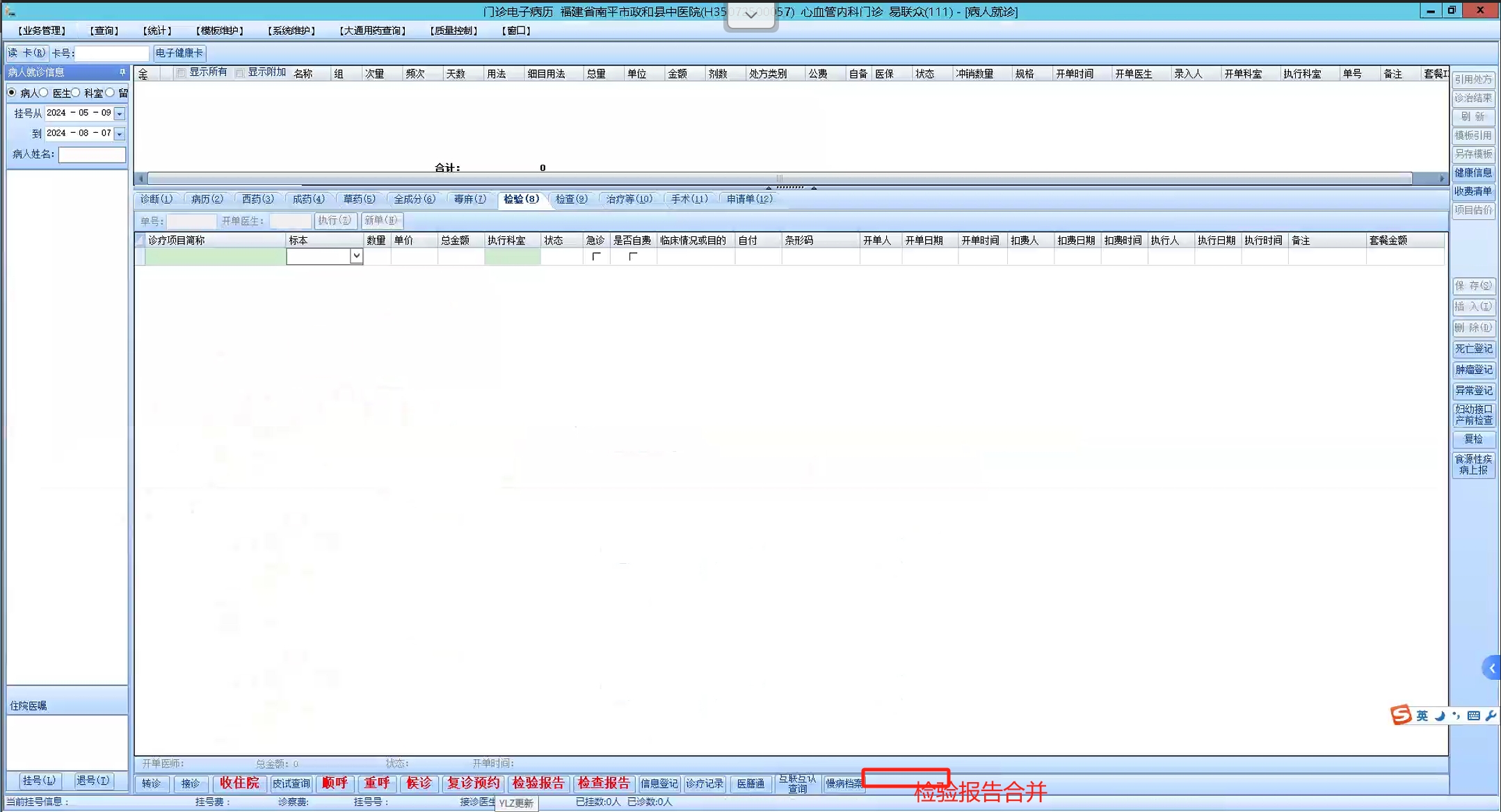Open Sogou wrench settings icon

point(1490,715)
